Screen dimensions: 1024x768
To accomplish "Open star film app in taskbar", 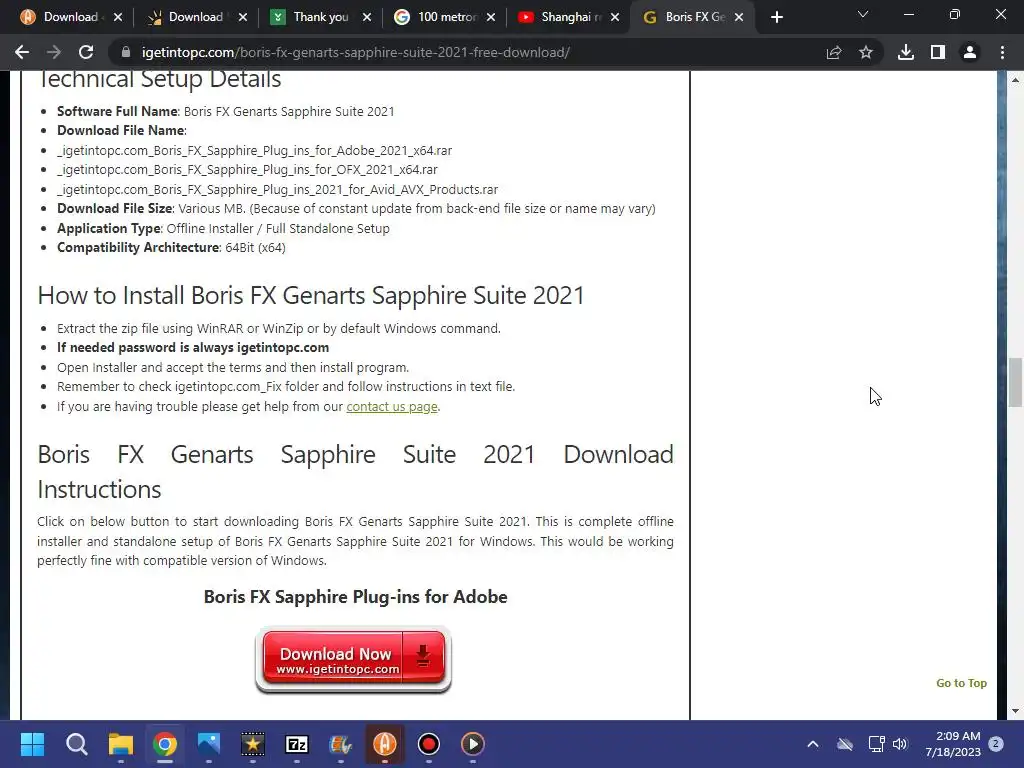I will click(x=253, y=744).
